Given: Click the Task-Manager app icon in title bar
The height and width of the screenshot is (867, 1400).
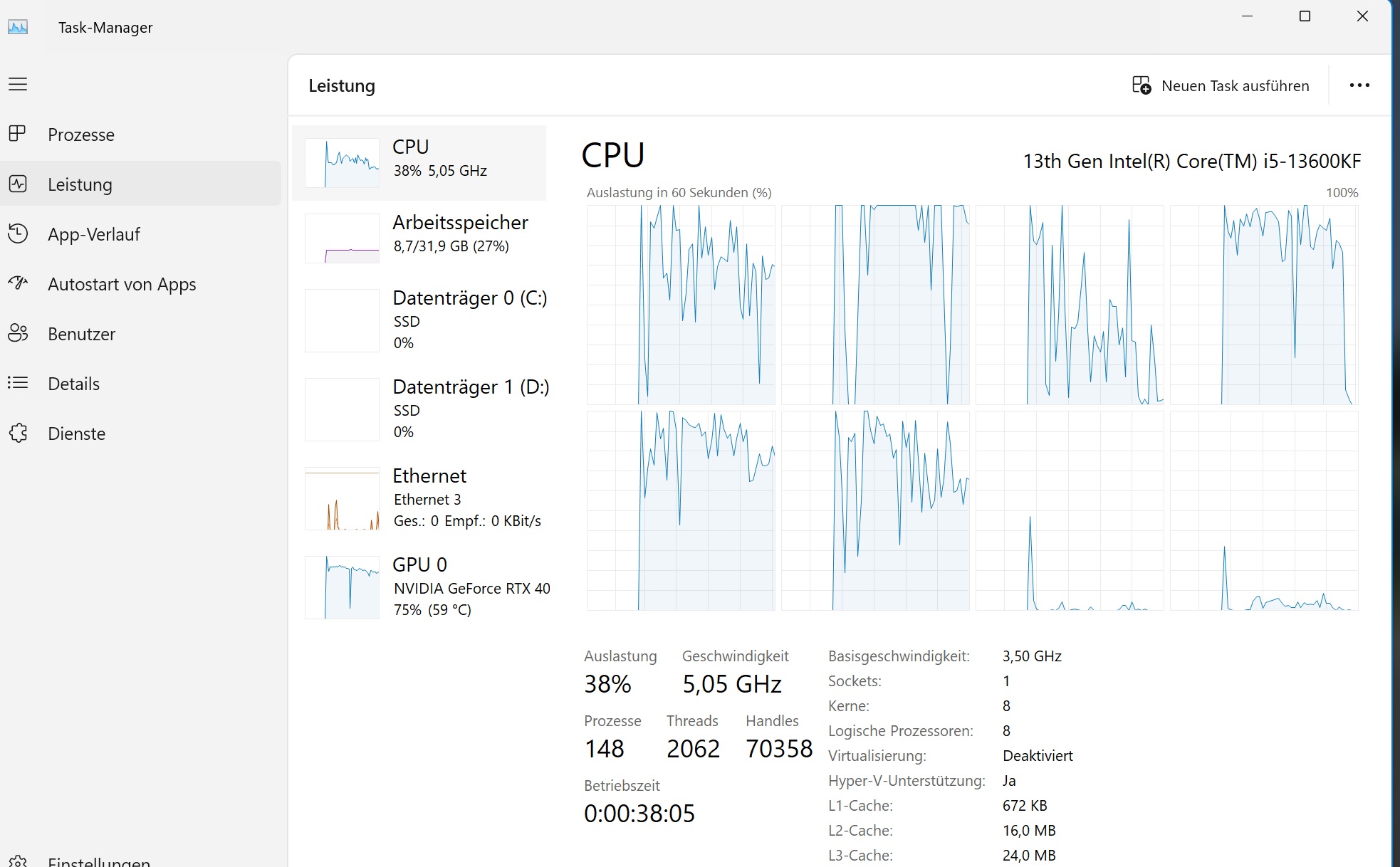Looking at the screenshot, I should [x=18, y=27].
